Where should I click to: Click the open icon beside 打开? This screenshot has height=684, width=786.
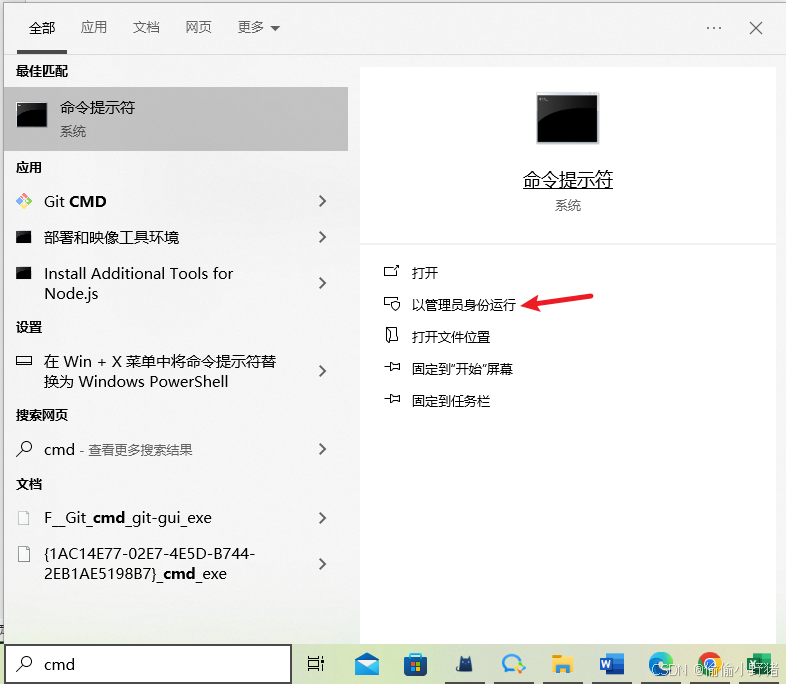(391, 271)
